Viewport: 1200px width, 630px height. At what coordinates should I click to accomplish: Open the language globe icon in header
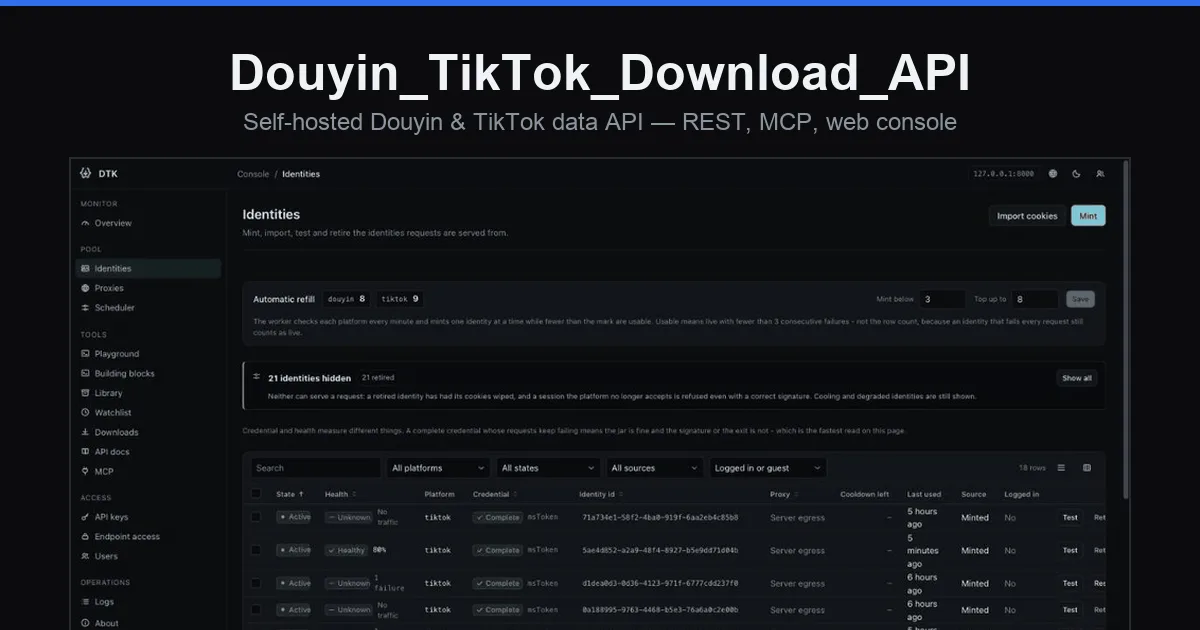pyautogui.click(x=1053, y=173)
